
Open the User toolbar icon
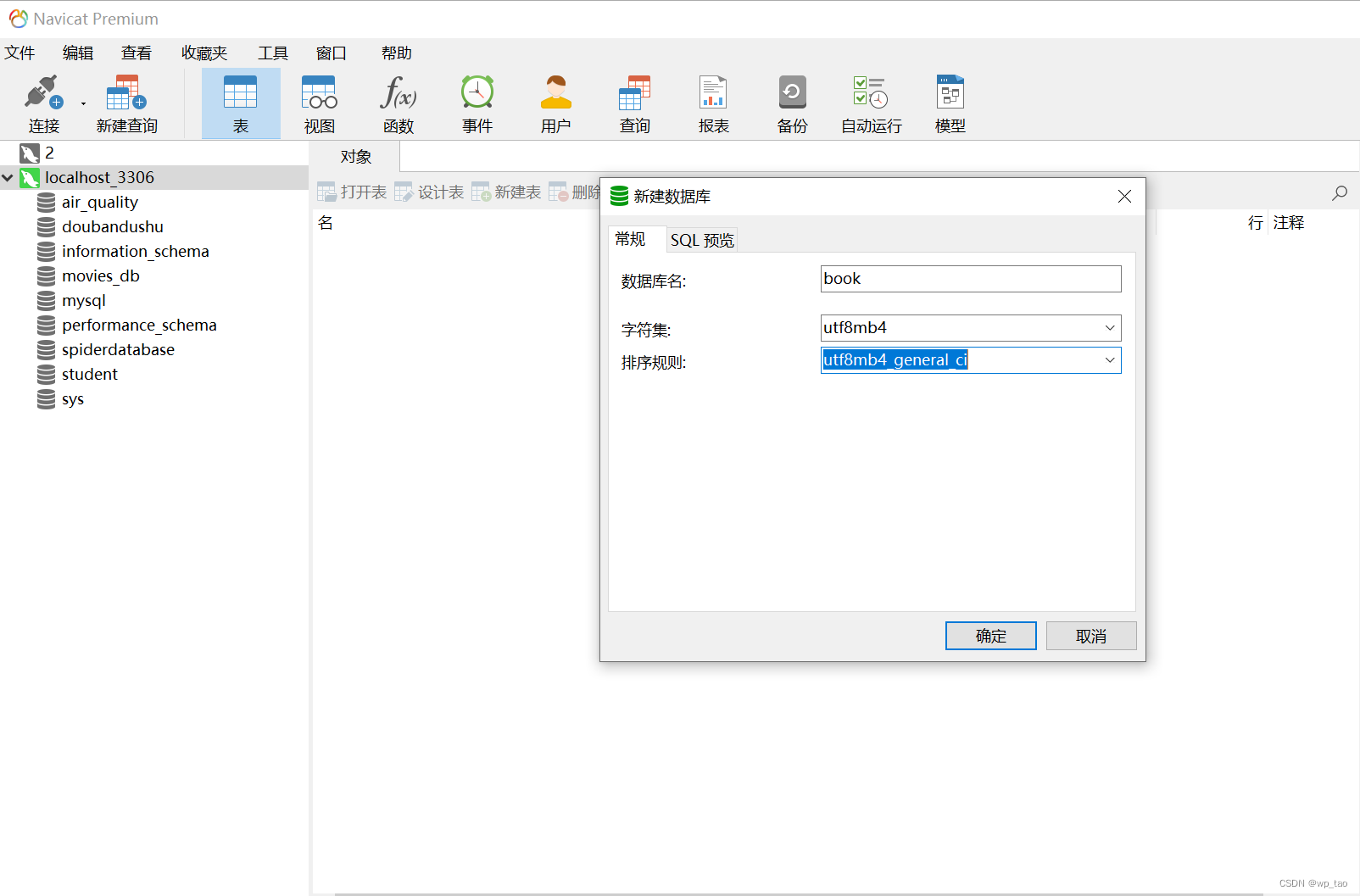point(556,103)
